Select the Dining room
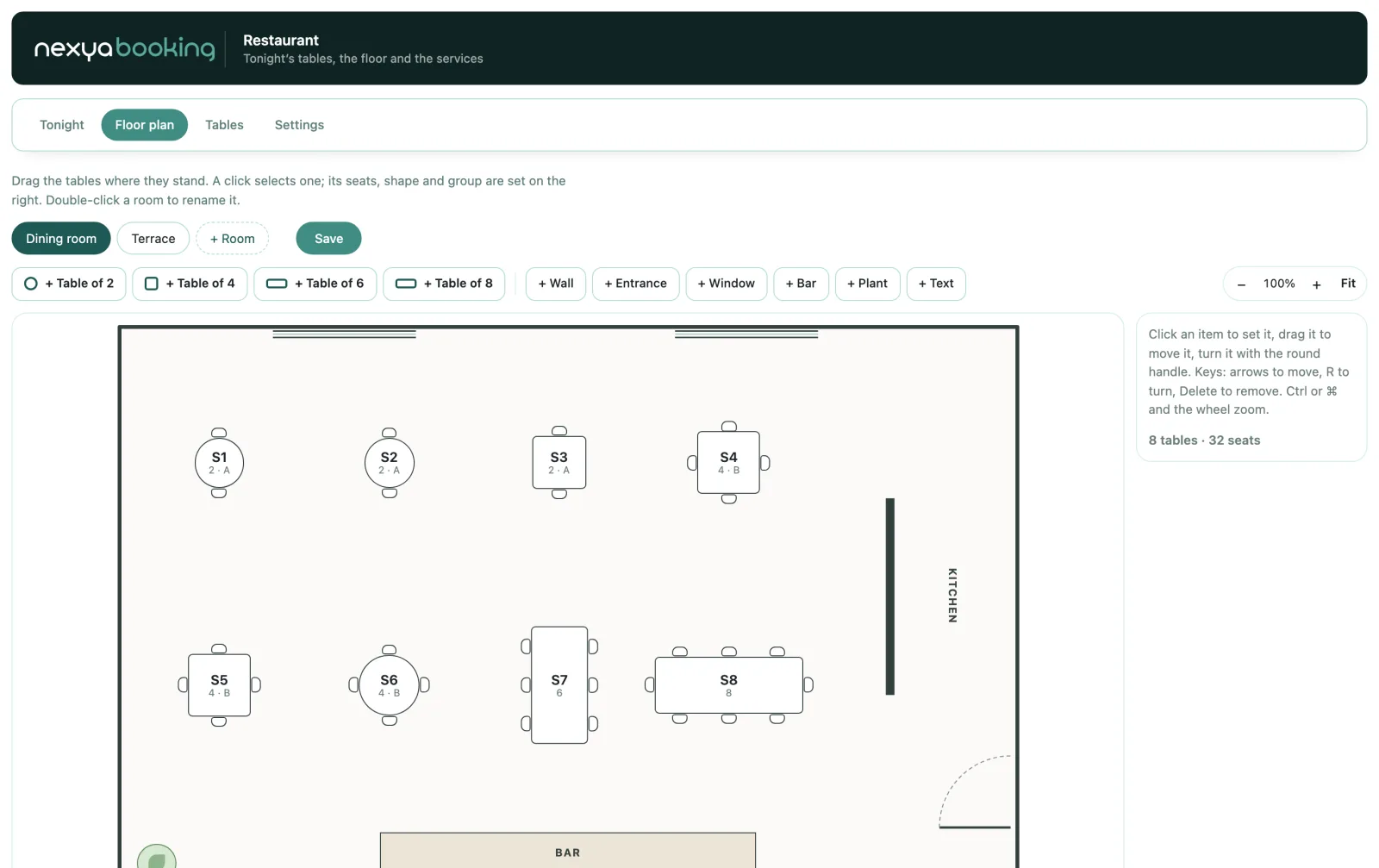The height and width of the screenshot is (868, 1379). point(61,239)
